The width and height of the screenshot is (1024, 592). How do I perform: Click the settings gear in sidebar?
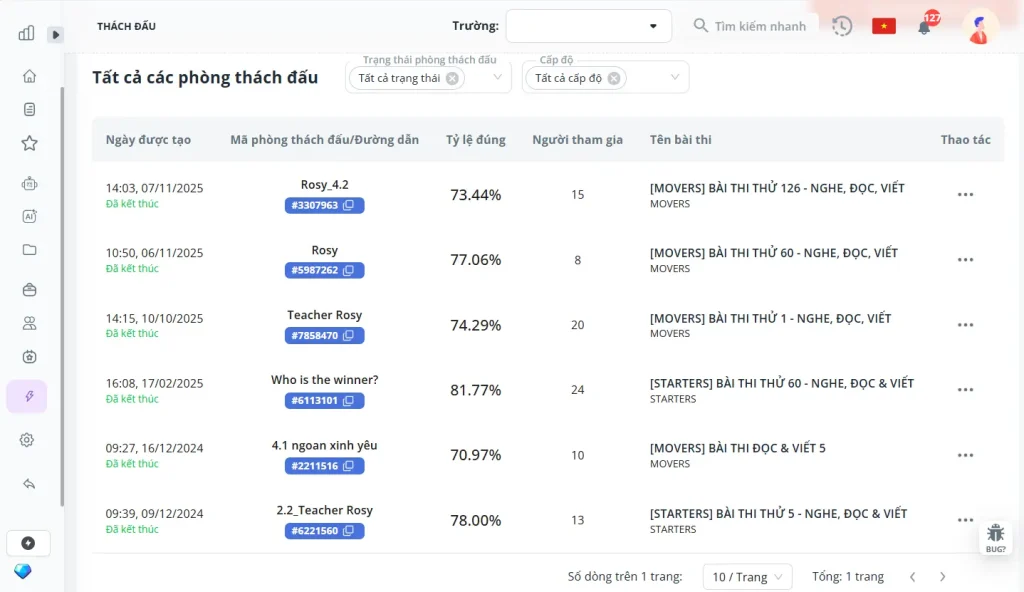click(27, 440)
